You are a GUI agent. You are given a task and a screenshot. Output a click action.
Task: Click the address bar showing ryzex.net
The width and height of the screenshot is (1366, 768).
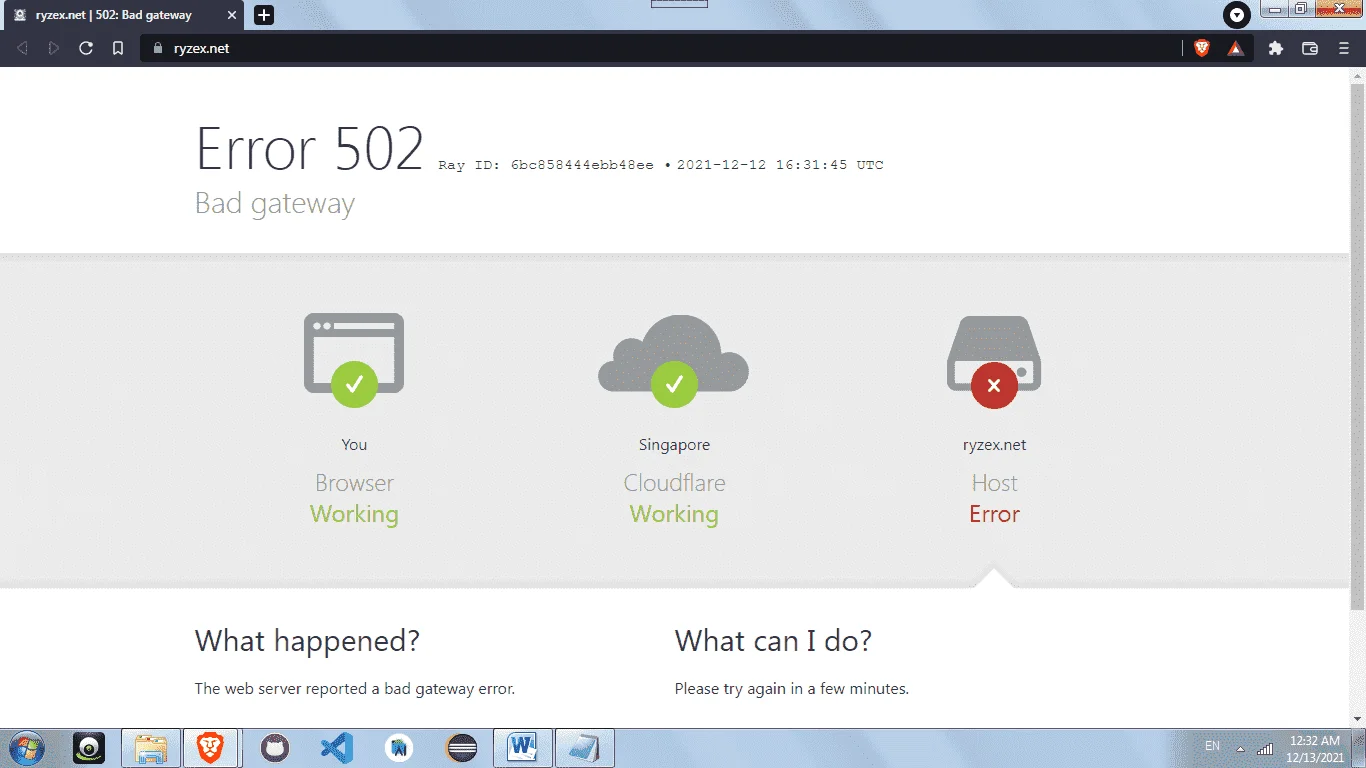[x=662, y=48]
